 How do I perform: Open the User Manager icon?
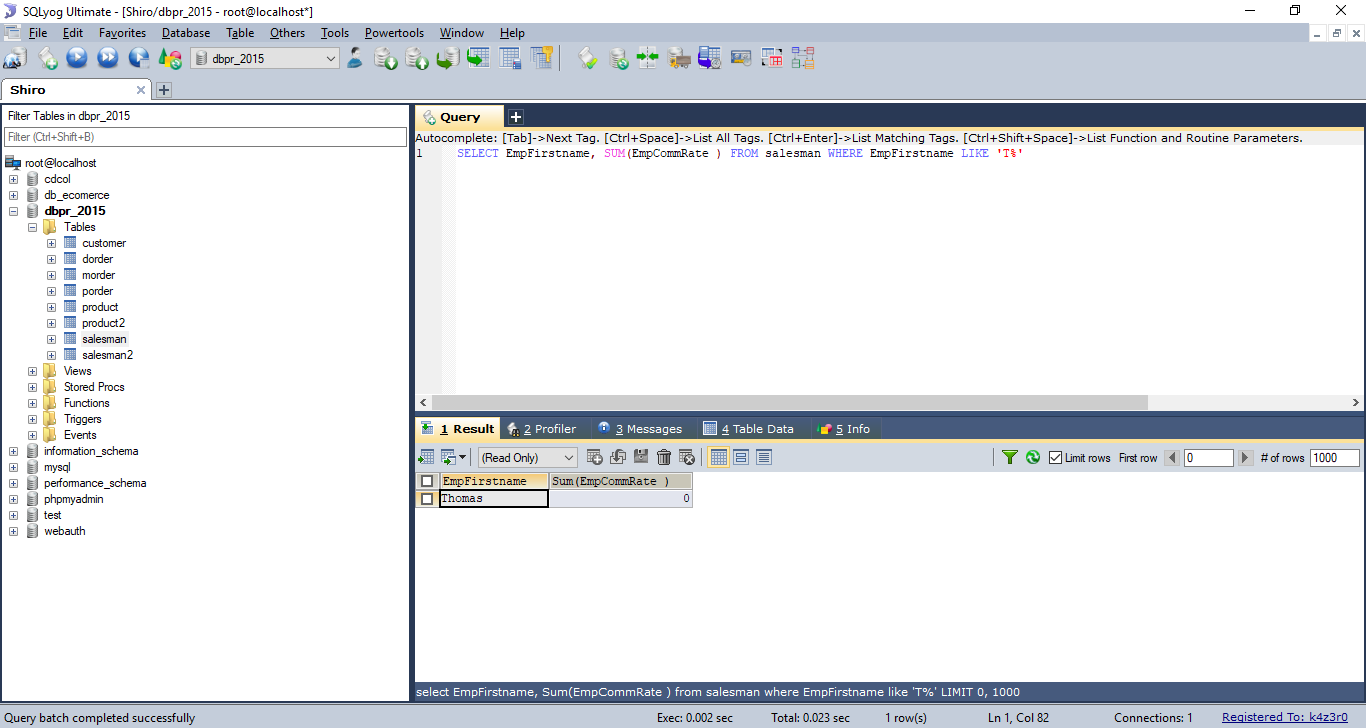tap(355, 58)
